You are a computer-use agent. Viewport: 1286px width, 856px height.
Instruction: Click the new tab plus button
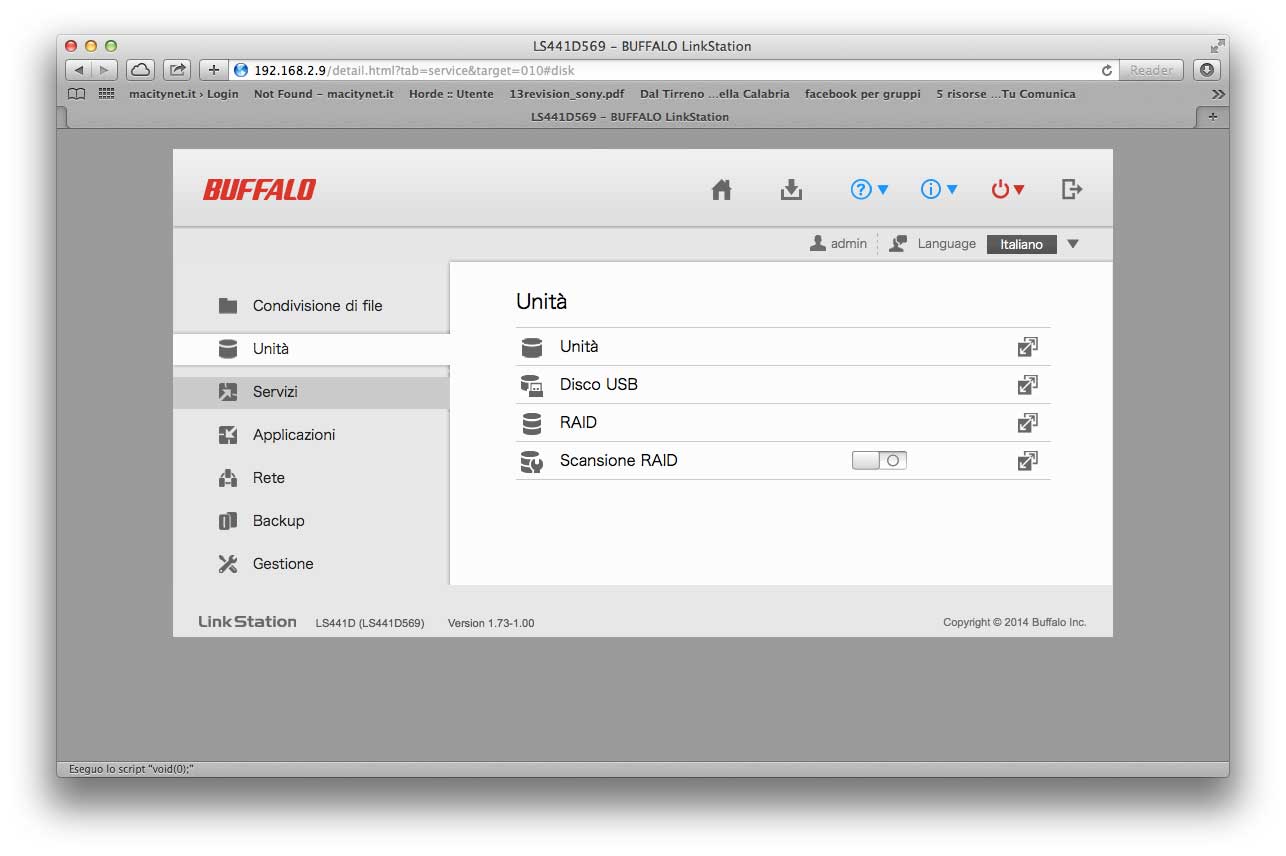(1213, 117)
